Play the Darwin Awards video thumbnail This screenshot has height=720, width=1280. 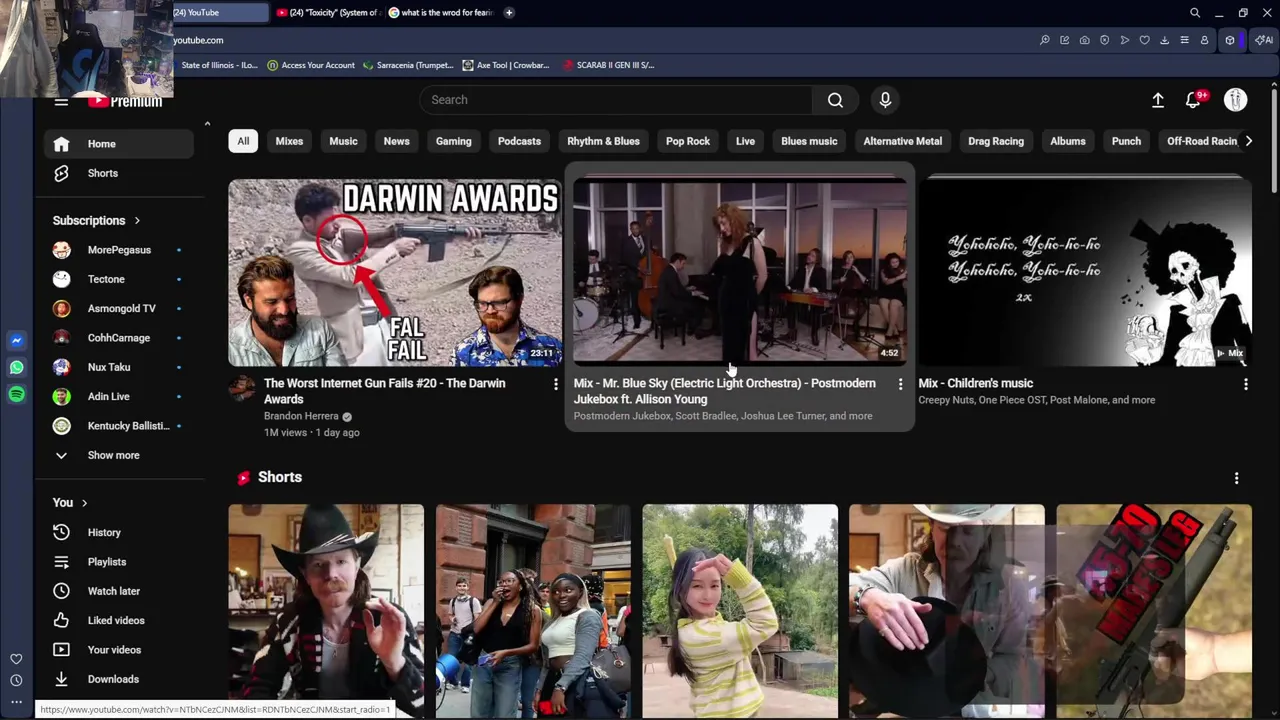[x=395, y=273]
